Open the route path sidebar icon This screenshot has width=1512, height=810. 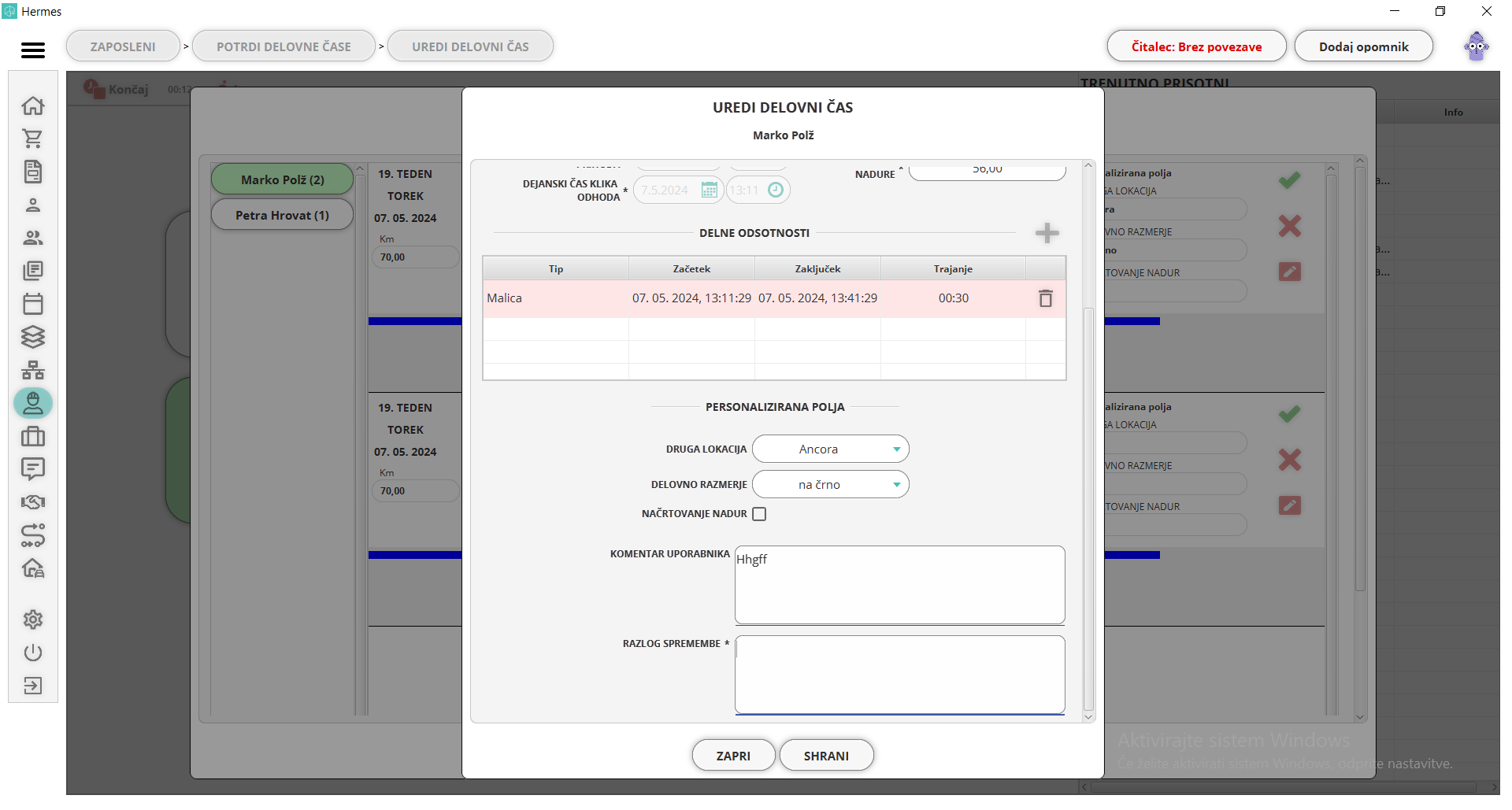pyautogui.click(x=33, y=535)
